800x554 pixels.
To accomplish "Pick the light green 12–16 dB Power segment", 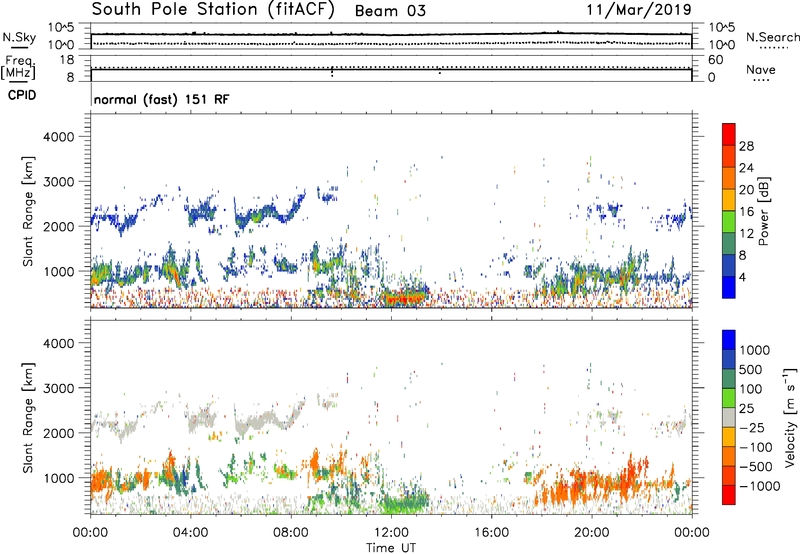I will [729, 221].
